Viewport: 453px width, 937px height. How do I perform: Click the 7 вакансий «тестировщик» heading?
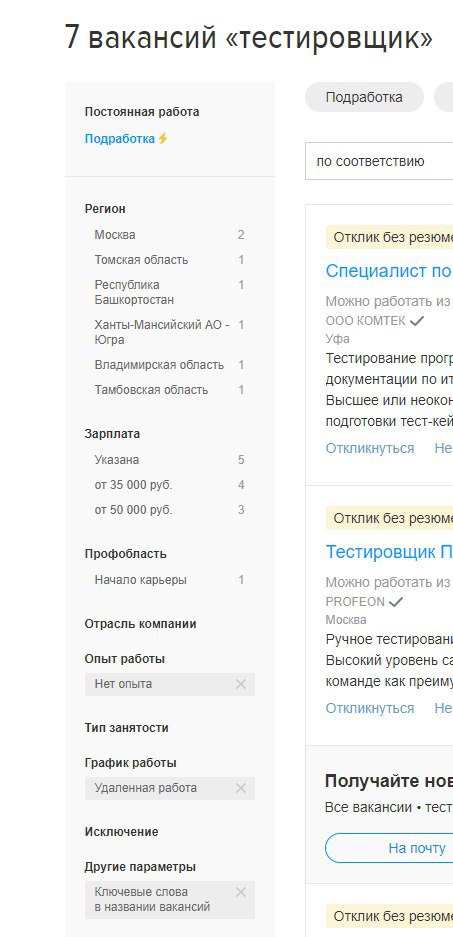249,37
